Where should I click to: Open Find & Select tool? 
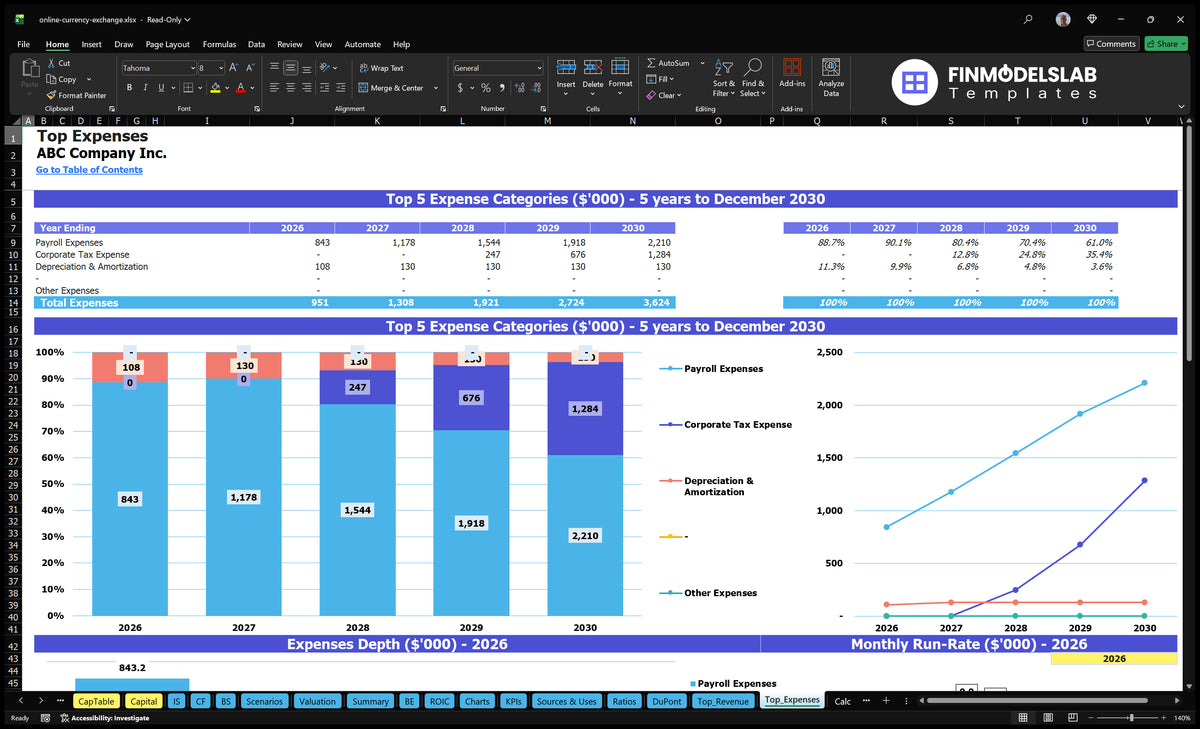coord(753,77)
